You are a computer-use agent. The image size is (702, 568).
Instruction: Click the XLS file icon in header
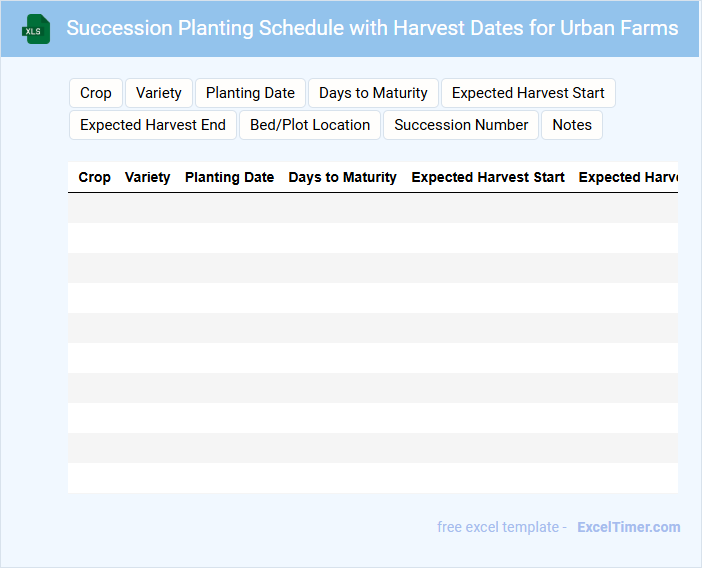[37, 29]
